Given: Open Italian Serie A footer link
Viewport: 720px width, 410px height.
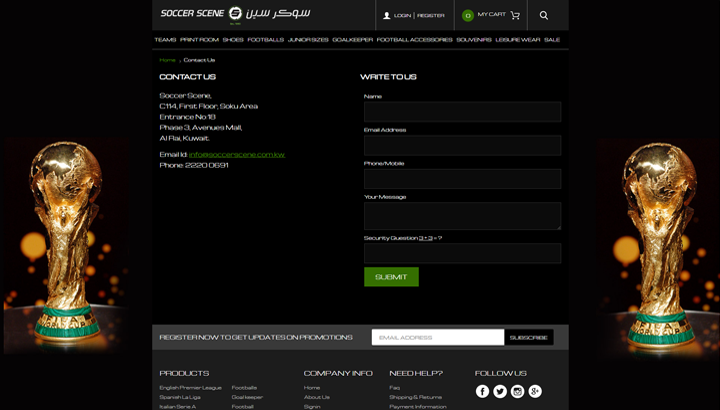Looking at the screenshot, I should click(178, 406).
